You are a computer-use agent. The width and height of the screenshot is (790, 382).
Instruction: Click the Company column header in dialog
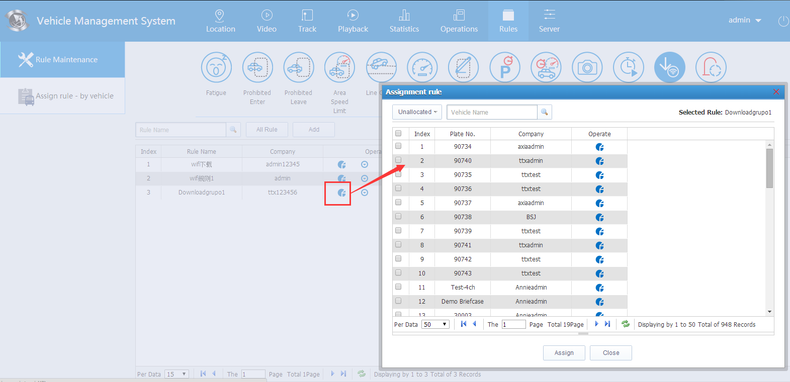[x=531, y=134]
